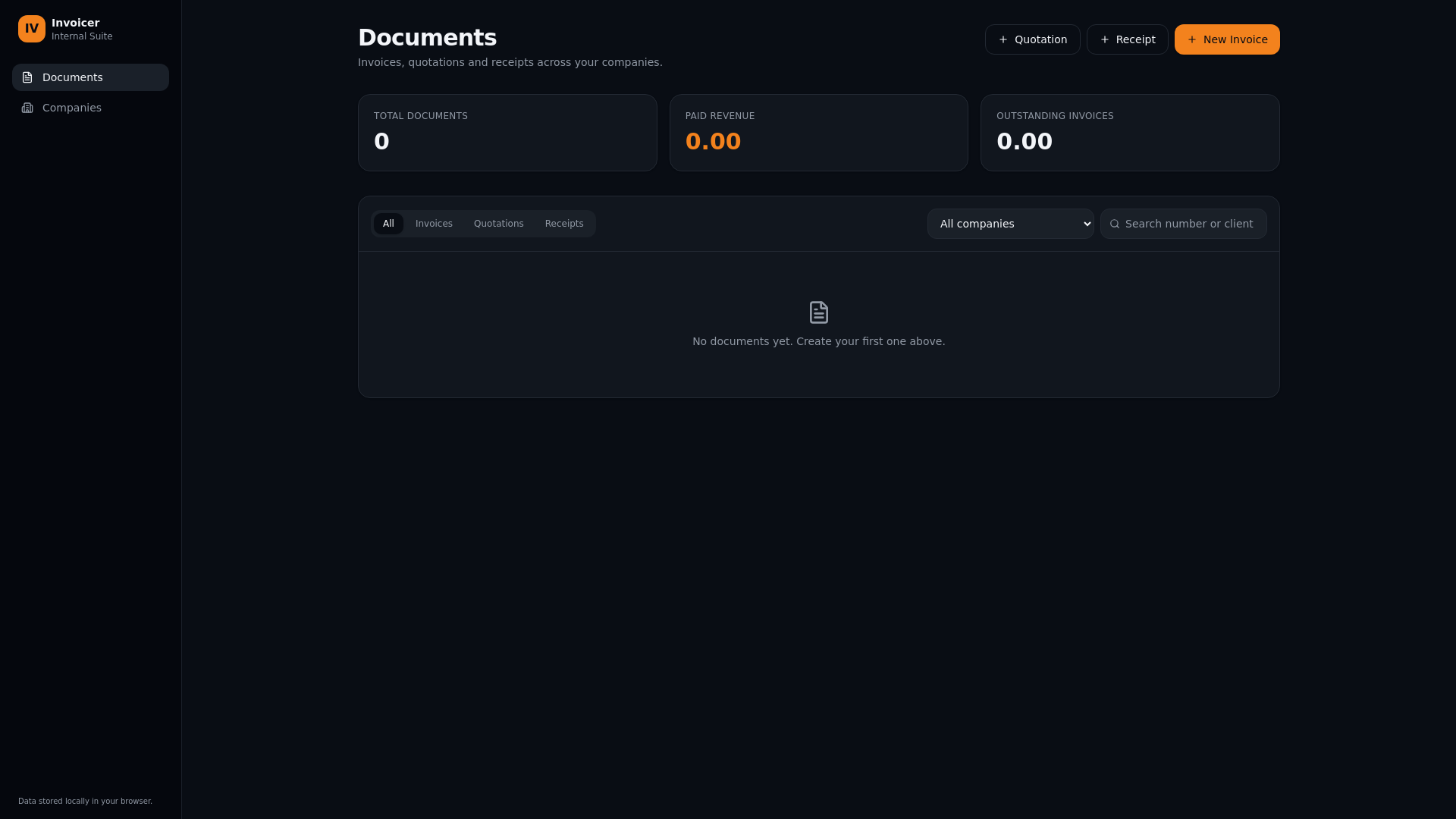Click the empty-state document icon
The width and height of the screenshot is (1456, 819).
819,312
